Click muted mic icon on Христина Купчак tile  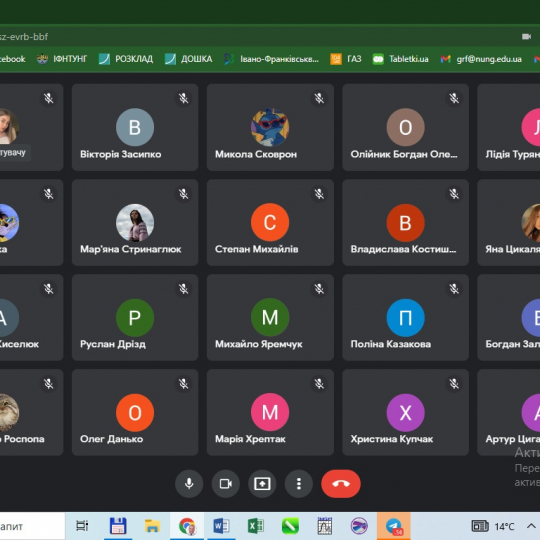pyautogui.click(x=454, y=384)
